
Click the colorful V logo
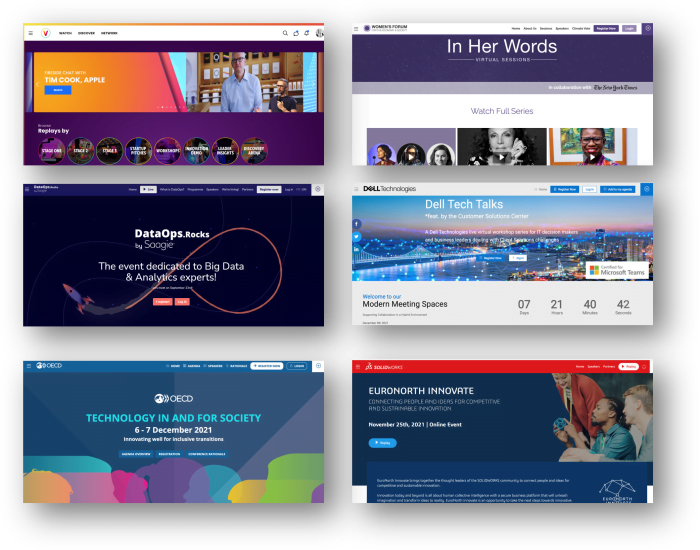[46, 33]
